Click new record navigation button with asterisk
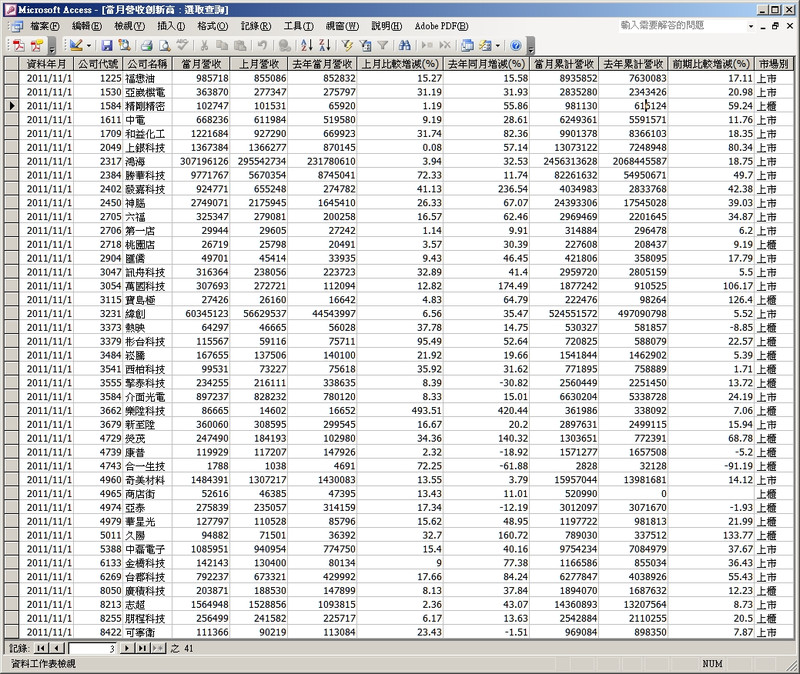The image size is (800, 674). click(x=158, y=648)
